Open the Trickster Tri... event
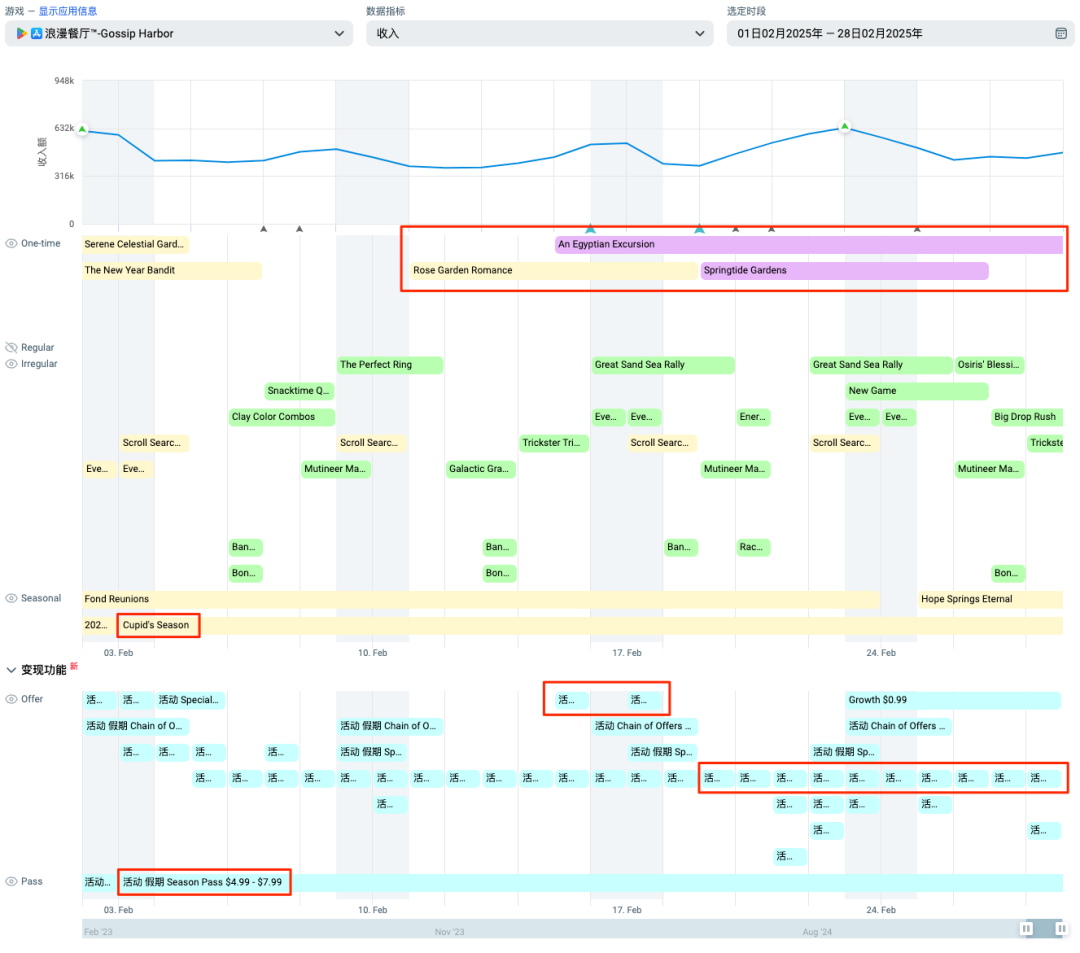The width and height of the screenshot is (1080, 953). 554,443
